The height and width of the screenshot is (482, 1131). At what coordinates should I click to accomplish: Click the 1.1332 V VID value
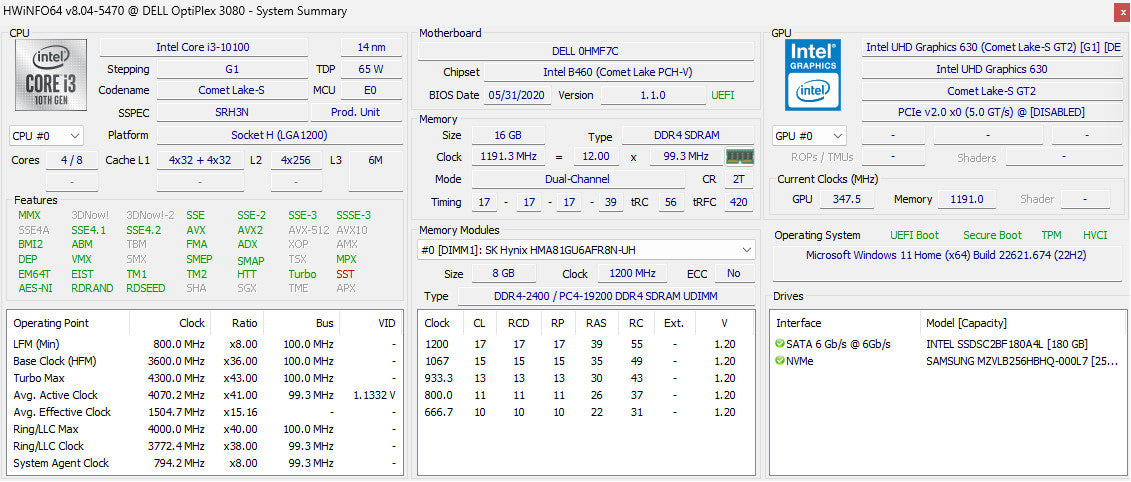[x=374, y=395]
